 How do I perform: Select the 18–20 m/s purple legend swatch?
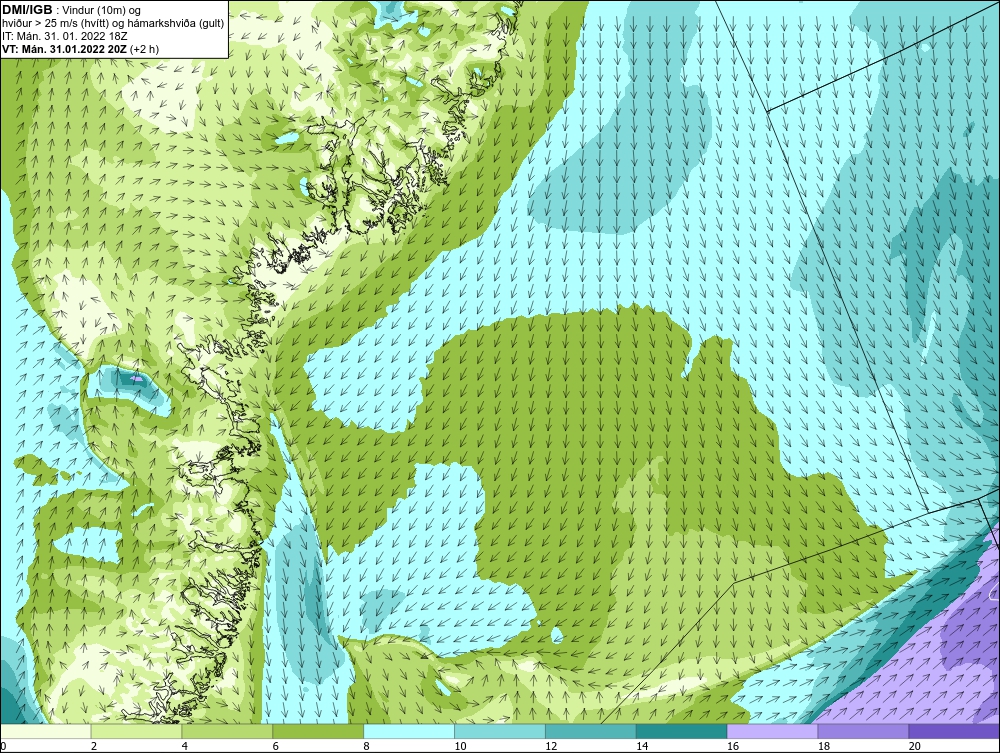pyautogui.click(x=864, y=731)
